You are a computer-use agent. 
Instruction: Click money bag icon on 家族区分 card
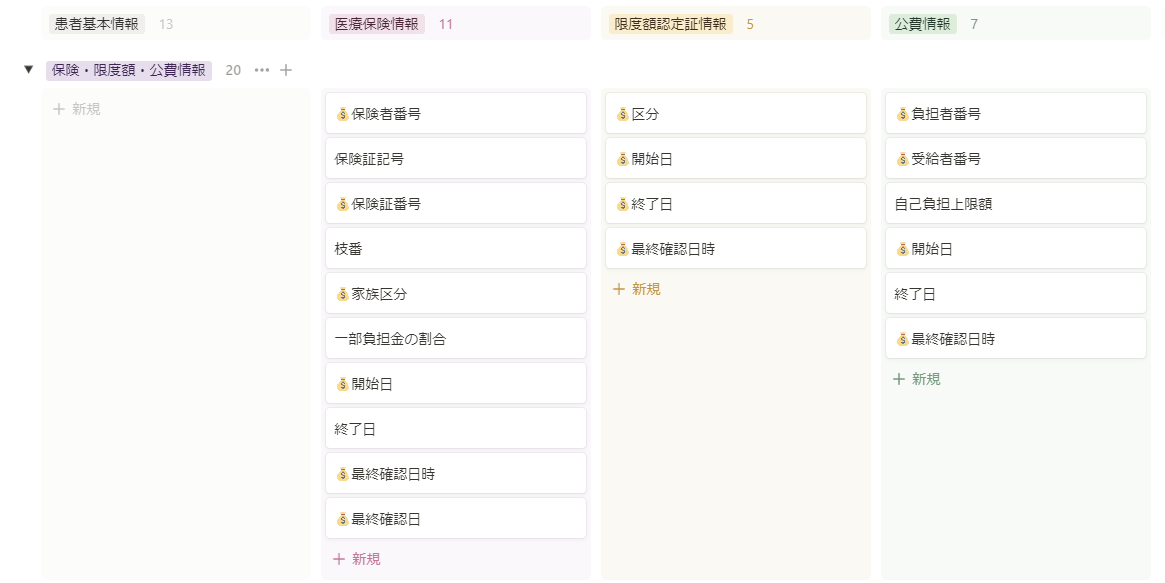(342, 294)
